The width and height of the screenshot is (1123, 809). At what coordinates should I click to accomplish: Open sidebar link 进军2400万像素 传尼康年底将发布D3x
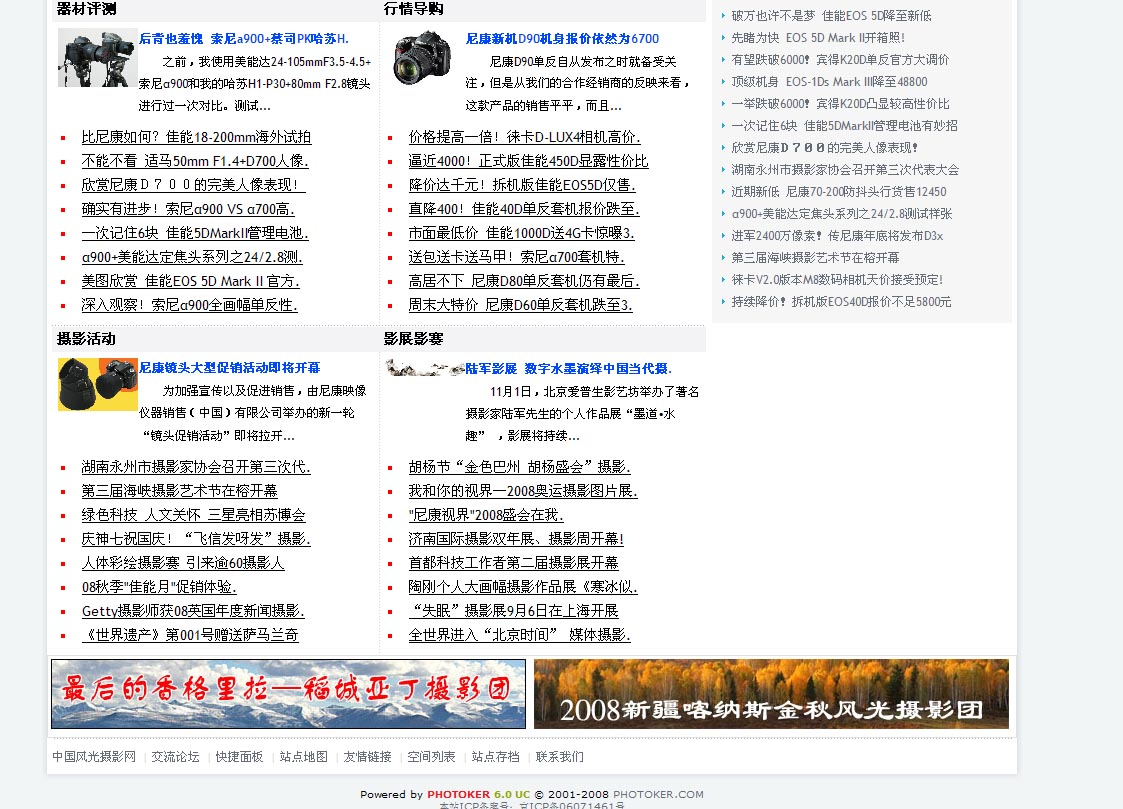(x=837, y=236)
